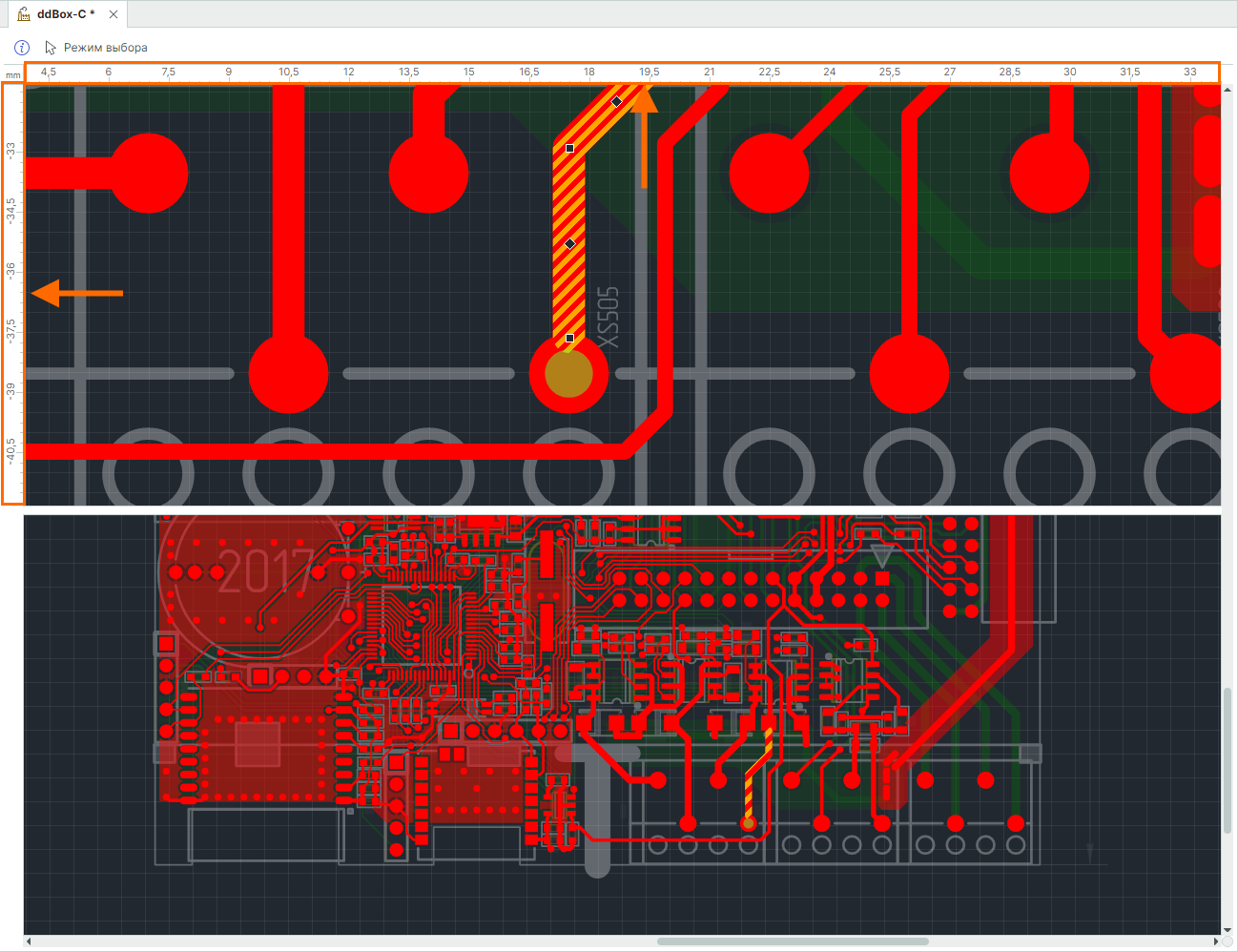Screen dimensions: 1238x952
Task: Click the bottom square vertex handle near pad
Action: coord(569,338)
